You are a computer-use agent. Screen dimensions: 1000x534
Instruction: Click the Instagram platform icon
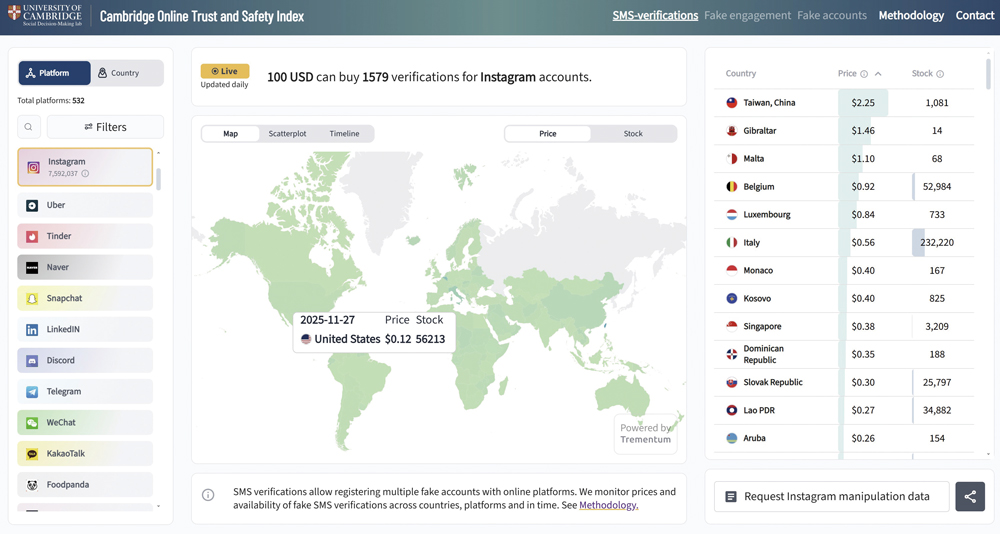point(33,167)
